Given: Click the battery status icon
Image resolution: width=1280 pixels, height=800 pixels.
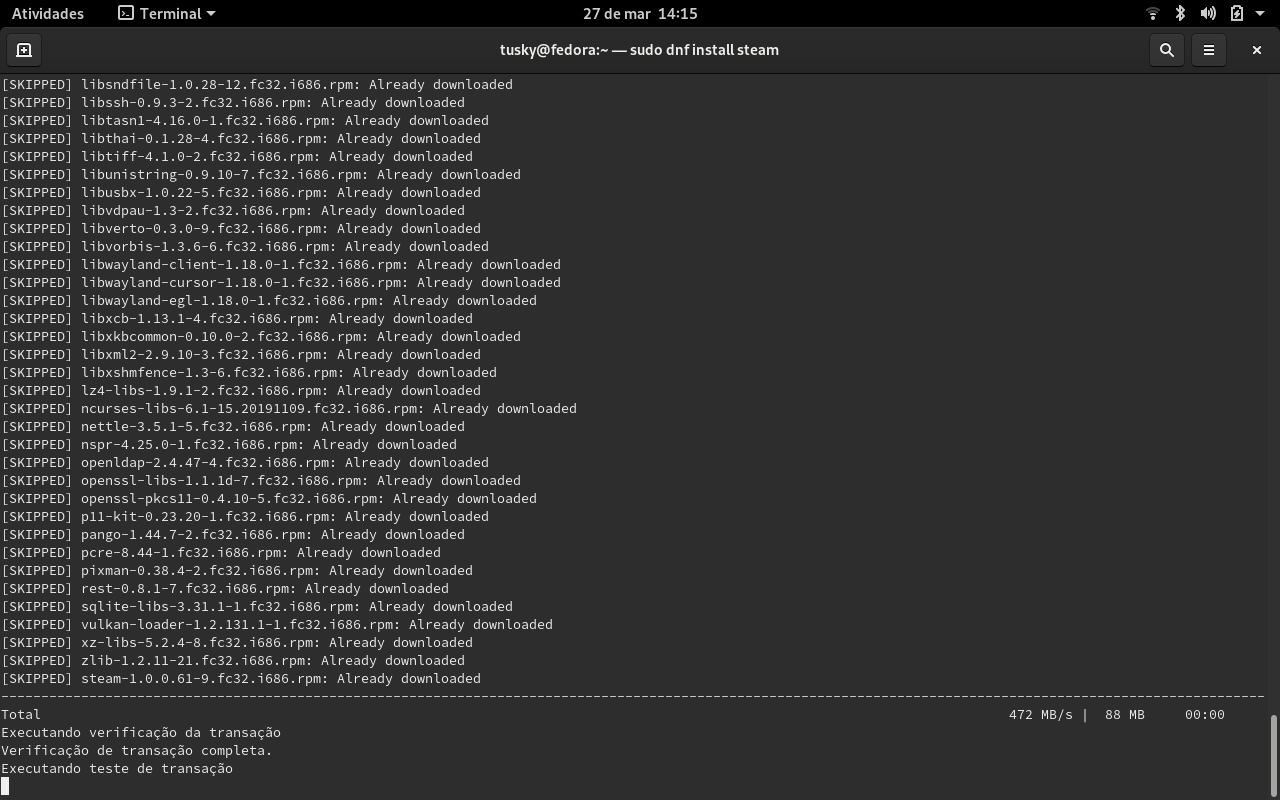Looking at the screenshot, I should coord(1236,14).
